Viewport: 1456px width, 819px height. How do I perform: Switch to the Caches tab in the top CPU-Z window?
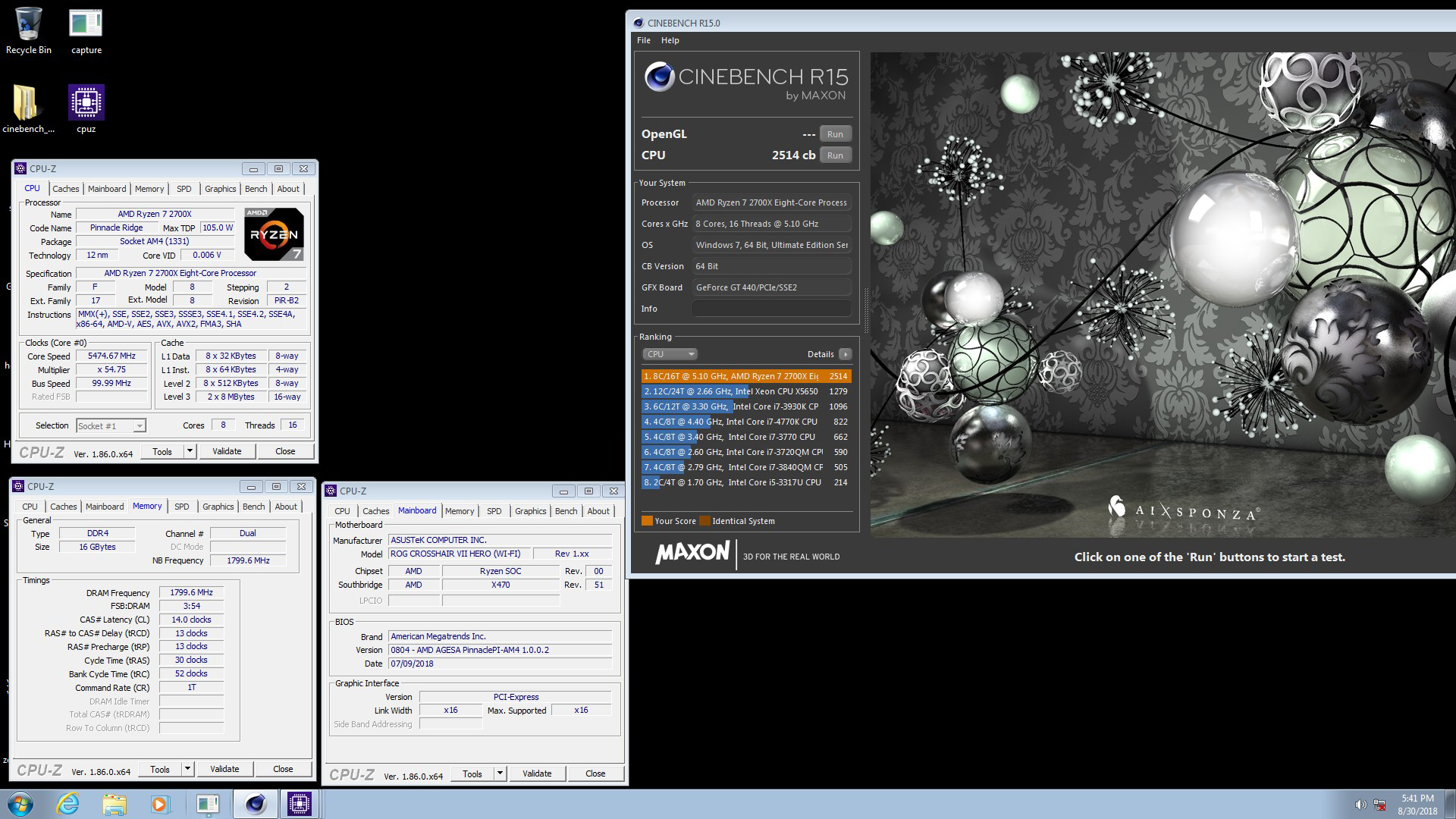[66, 189]
